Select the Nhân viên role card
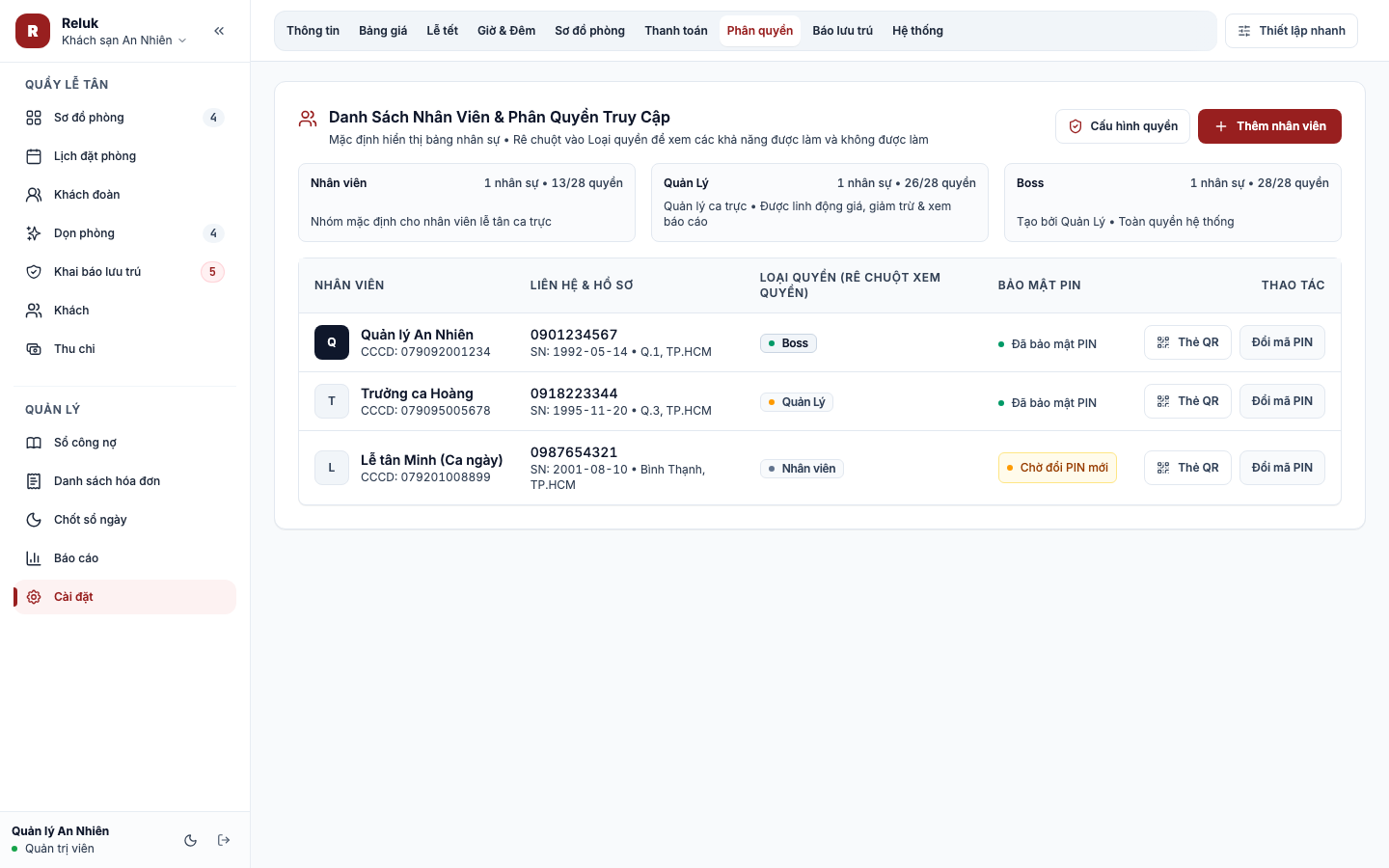Viewport: 1389px width, 868px height. coord(467,203)
